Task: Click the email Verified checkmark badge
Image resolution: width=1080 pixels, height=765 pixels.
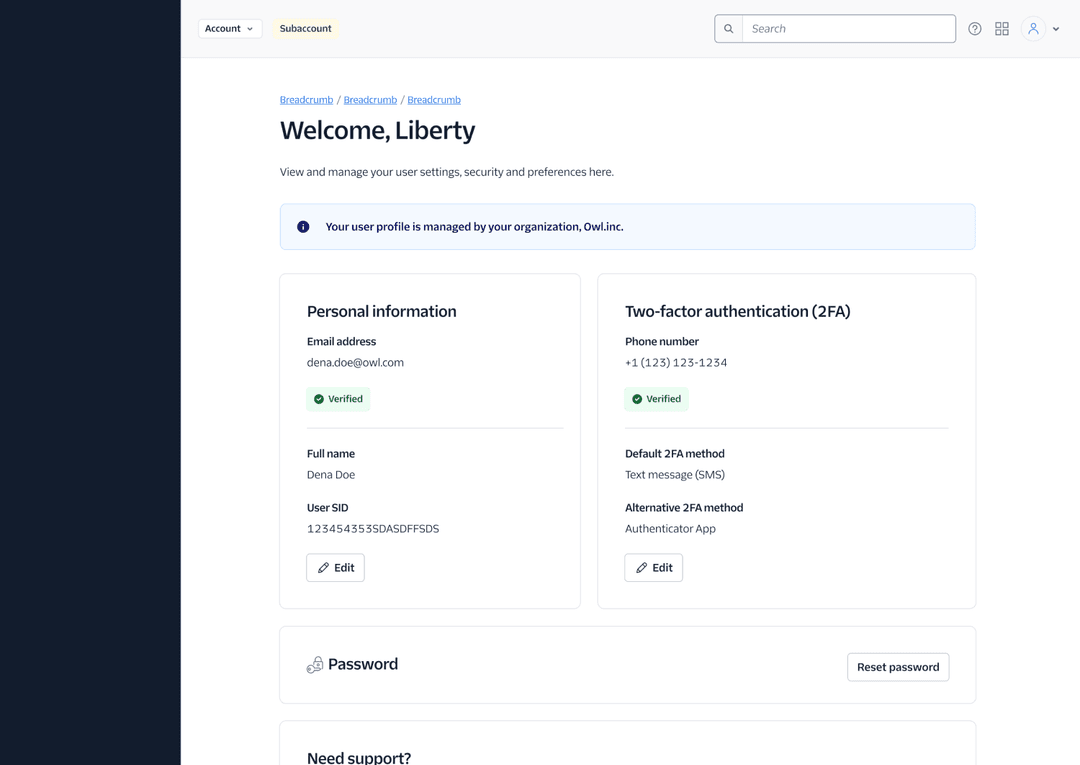Action: click(x=338, y=399)
